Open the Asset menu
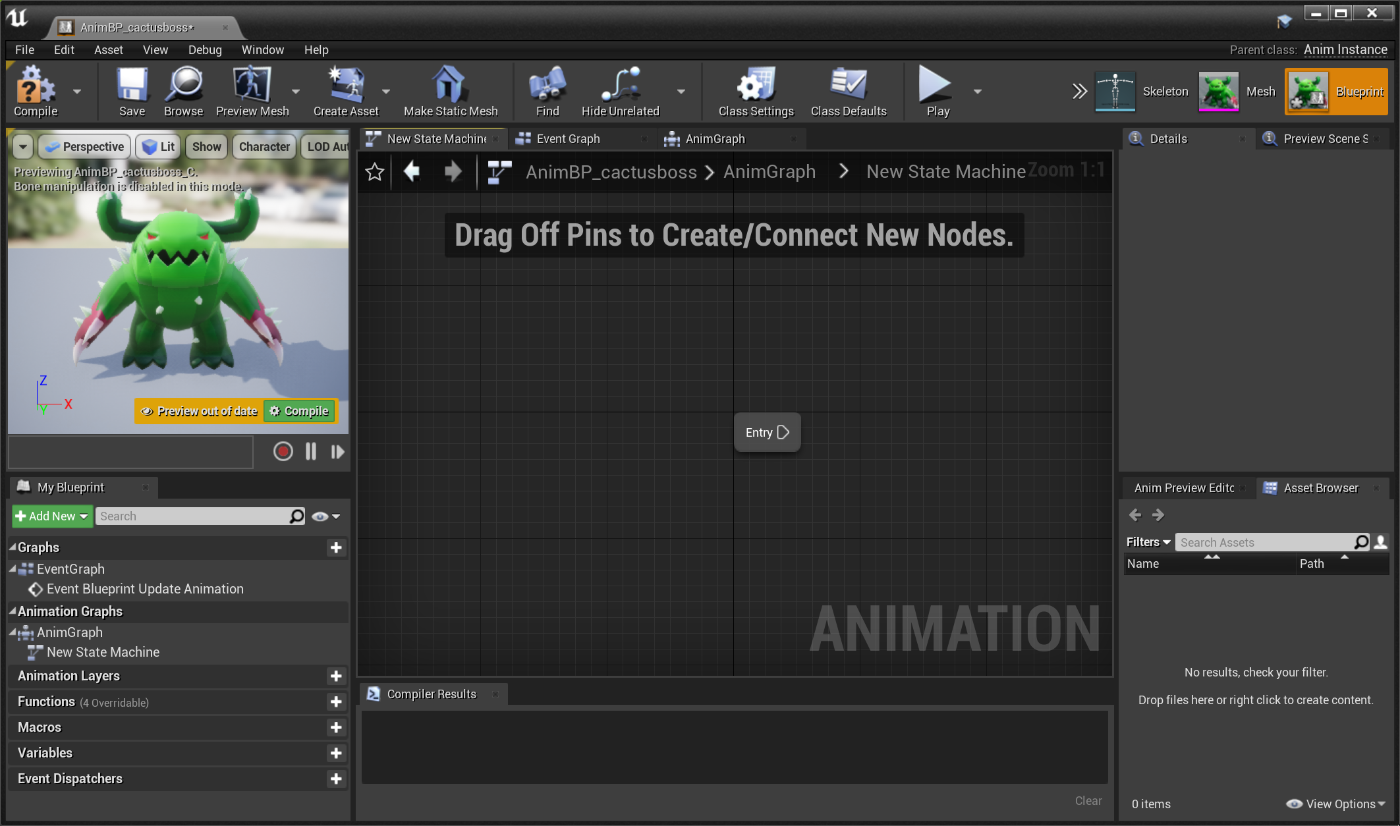Viewport: 1400px width, 826px height. (109, 50)
